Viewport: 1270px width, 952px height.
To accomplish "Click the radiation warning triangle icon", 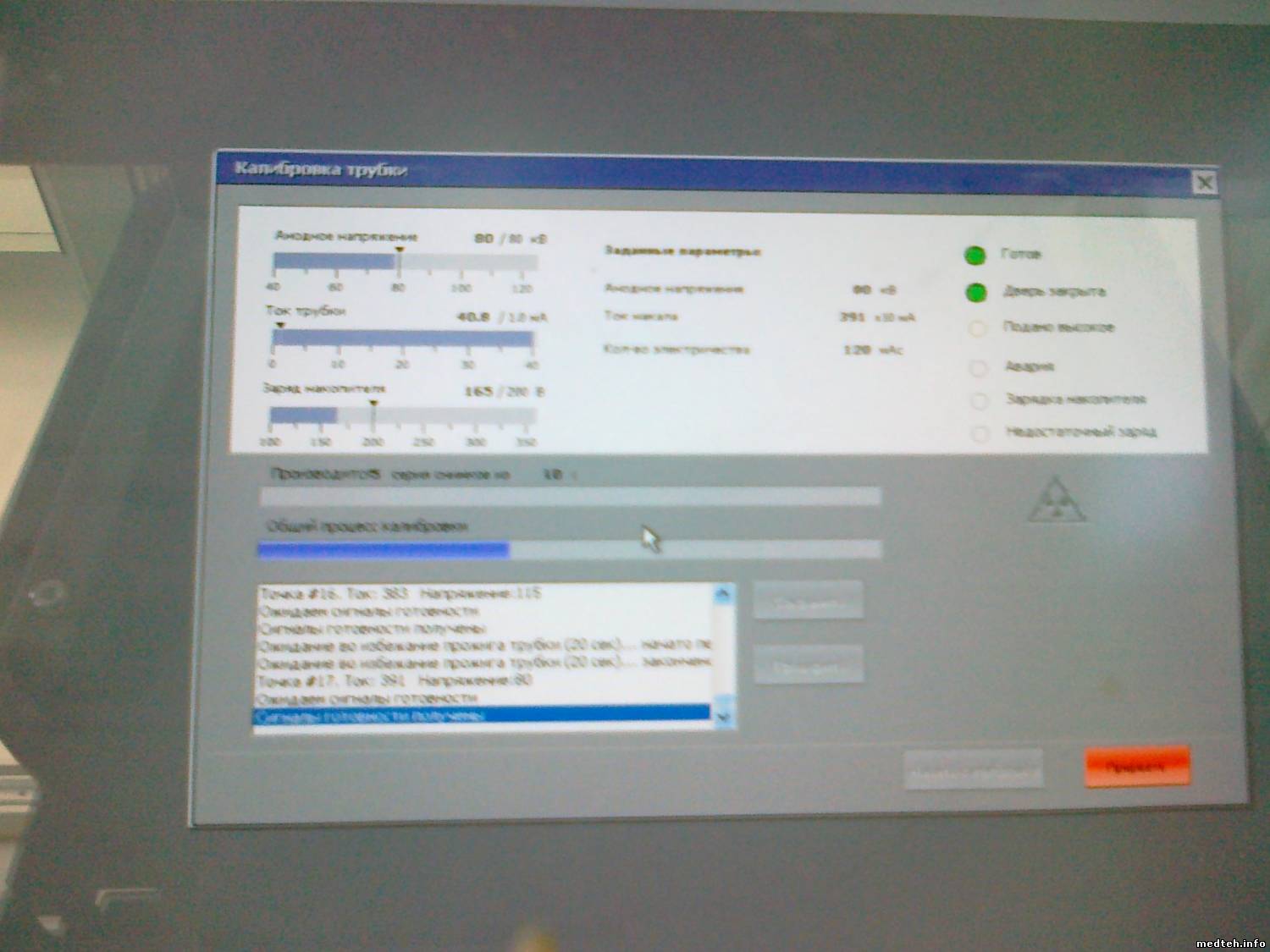I will click(x=1057, y=502).
